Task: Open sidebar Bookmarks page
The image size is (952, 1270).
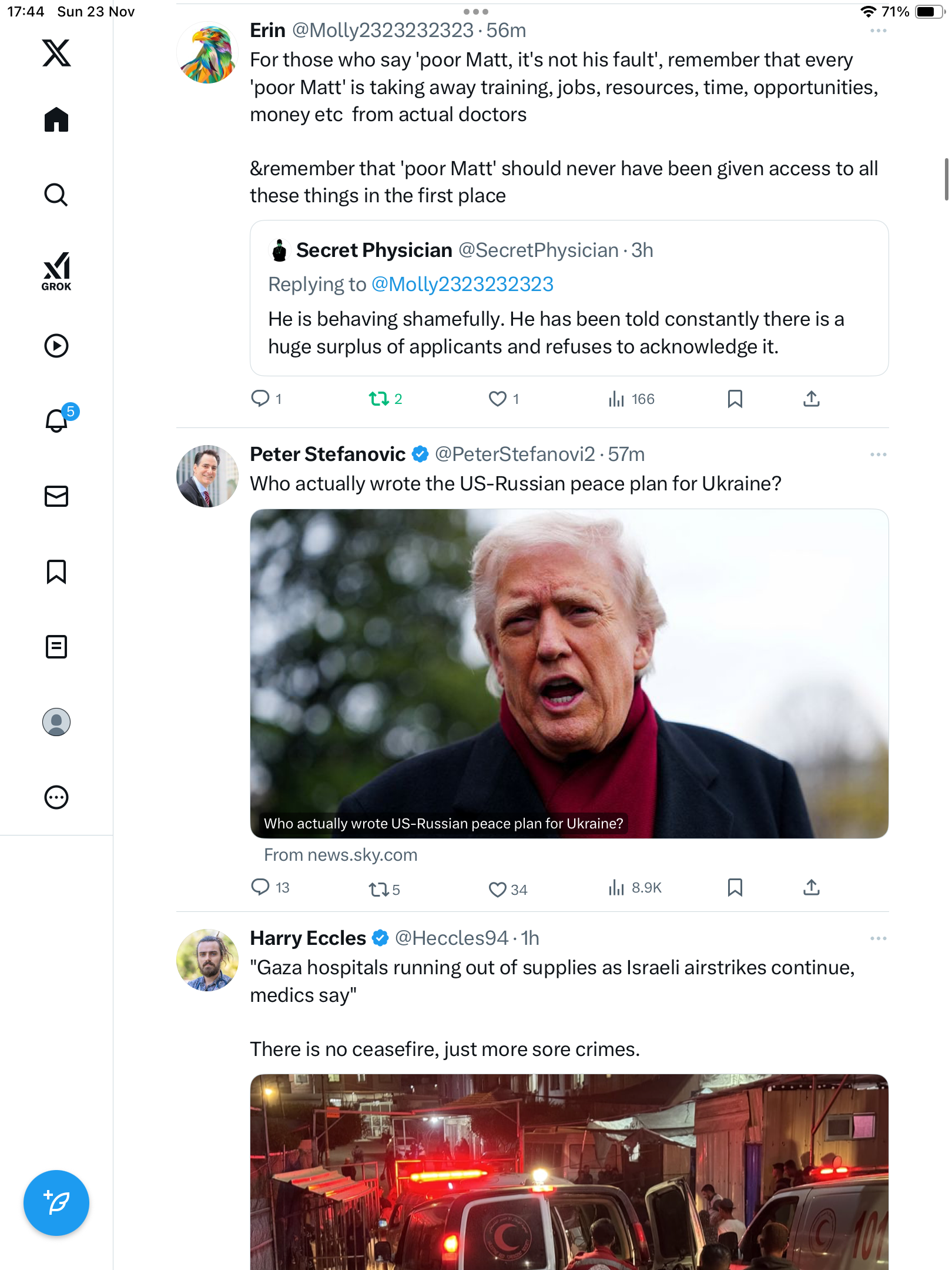Action: [x=56, y=571]
